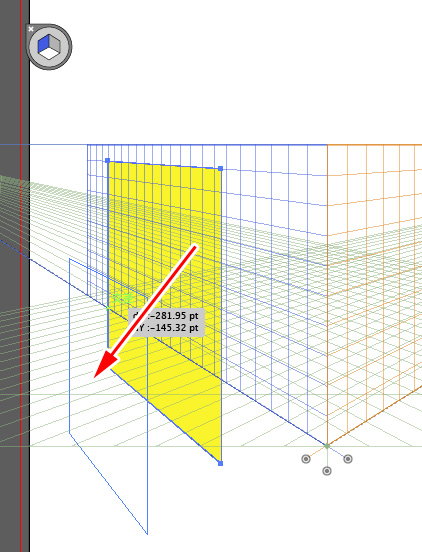
Task: Close the plane switching widget
Action: [31, 29]
